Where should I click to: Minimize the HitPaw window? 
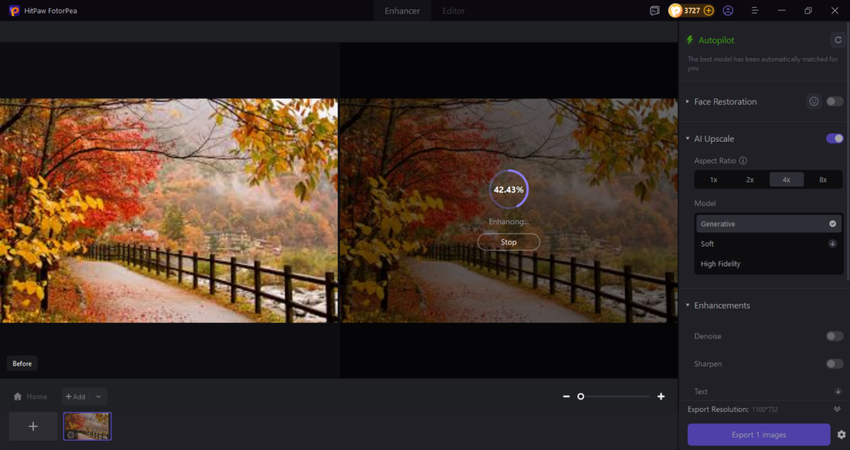click(781, 10)
